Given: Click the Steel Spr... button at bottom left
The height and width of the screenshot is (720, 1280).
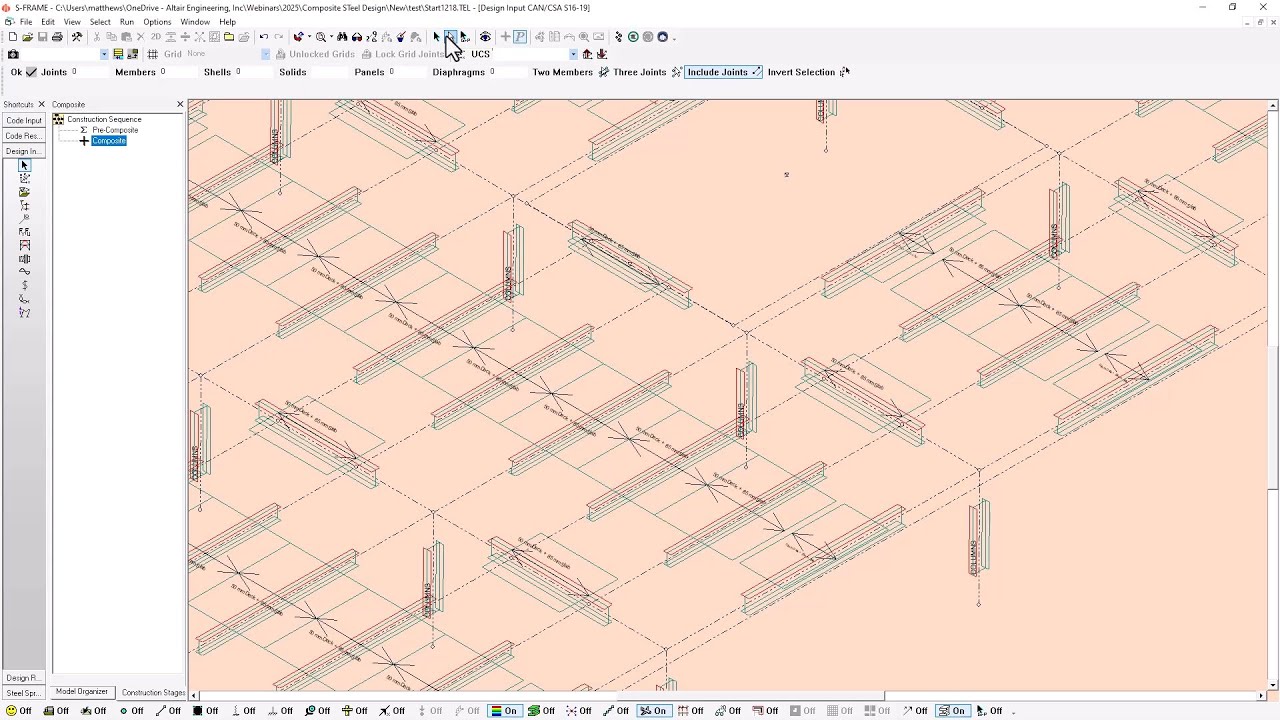Looking at the screenshot, I should (x=24, y=693).
